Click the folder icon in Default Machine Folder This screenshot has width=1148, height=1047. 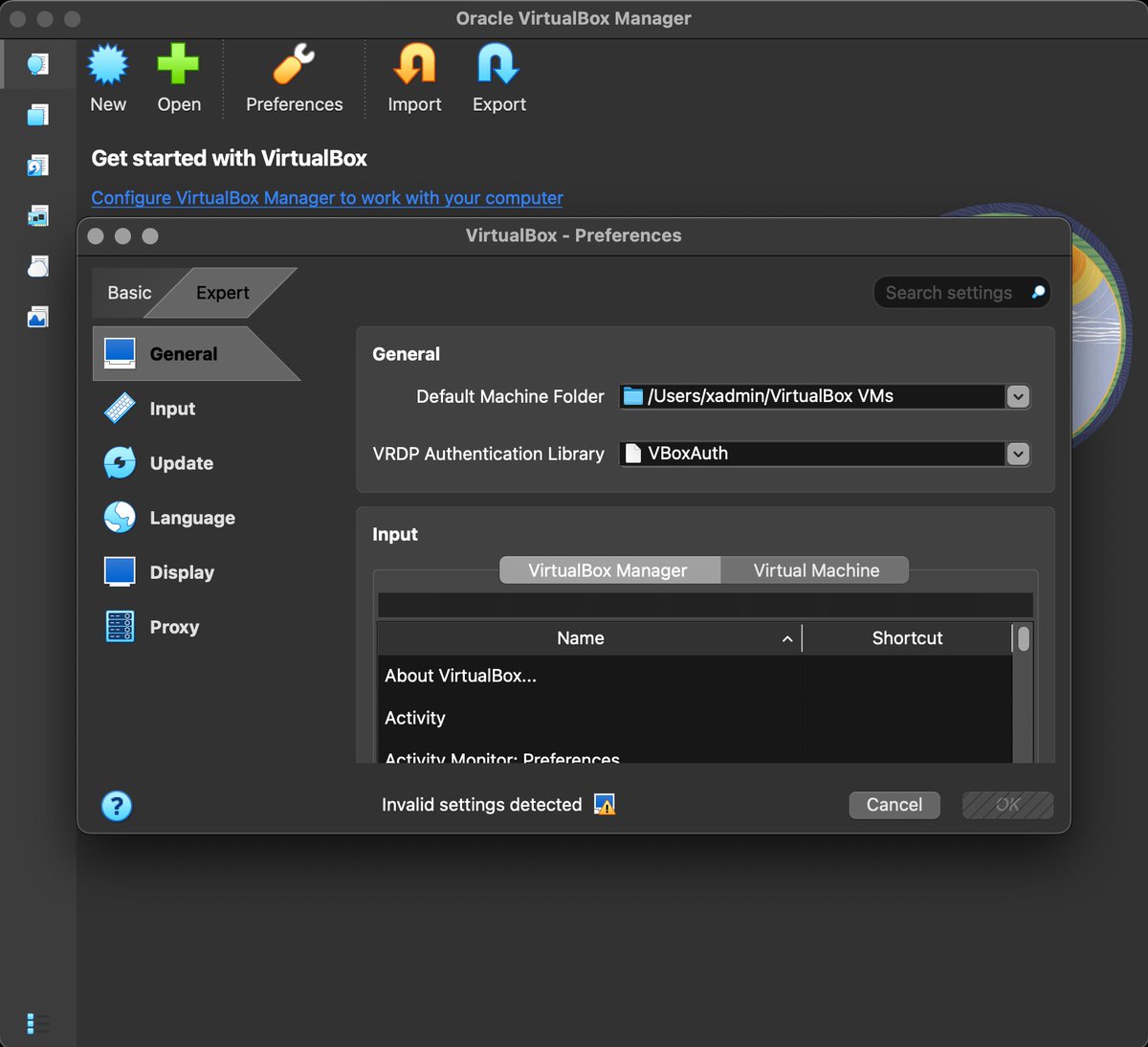633,396
